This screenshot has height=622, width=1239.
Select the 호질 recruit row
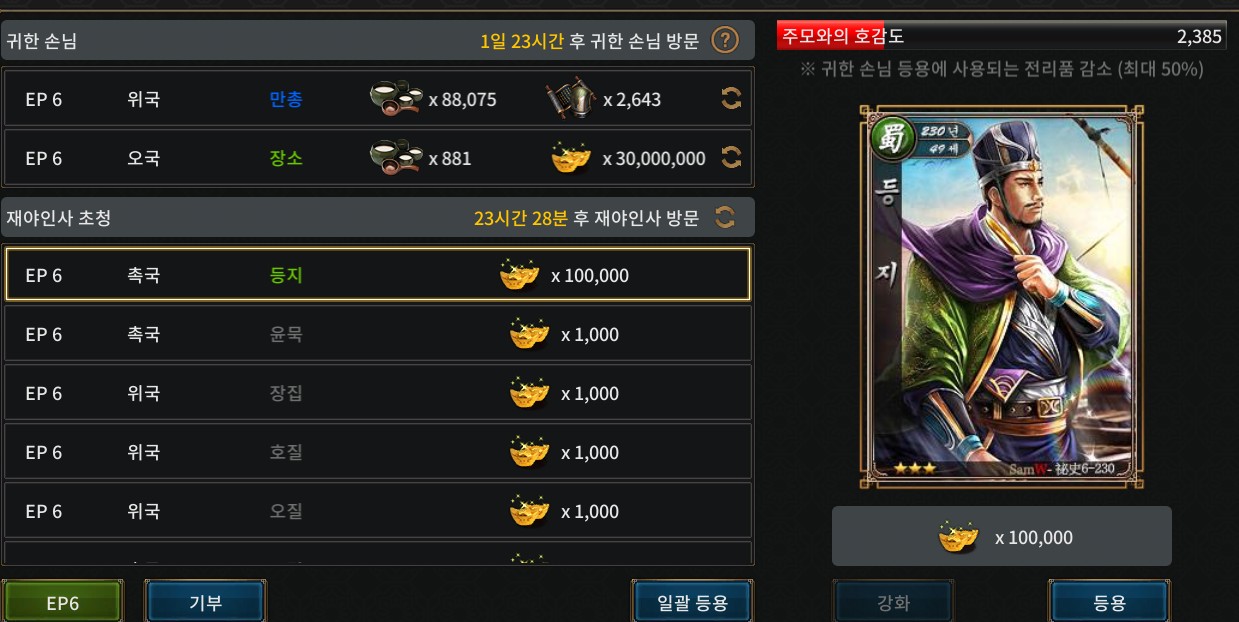(x=377, y=452)
